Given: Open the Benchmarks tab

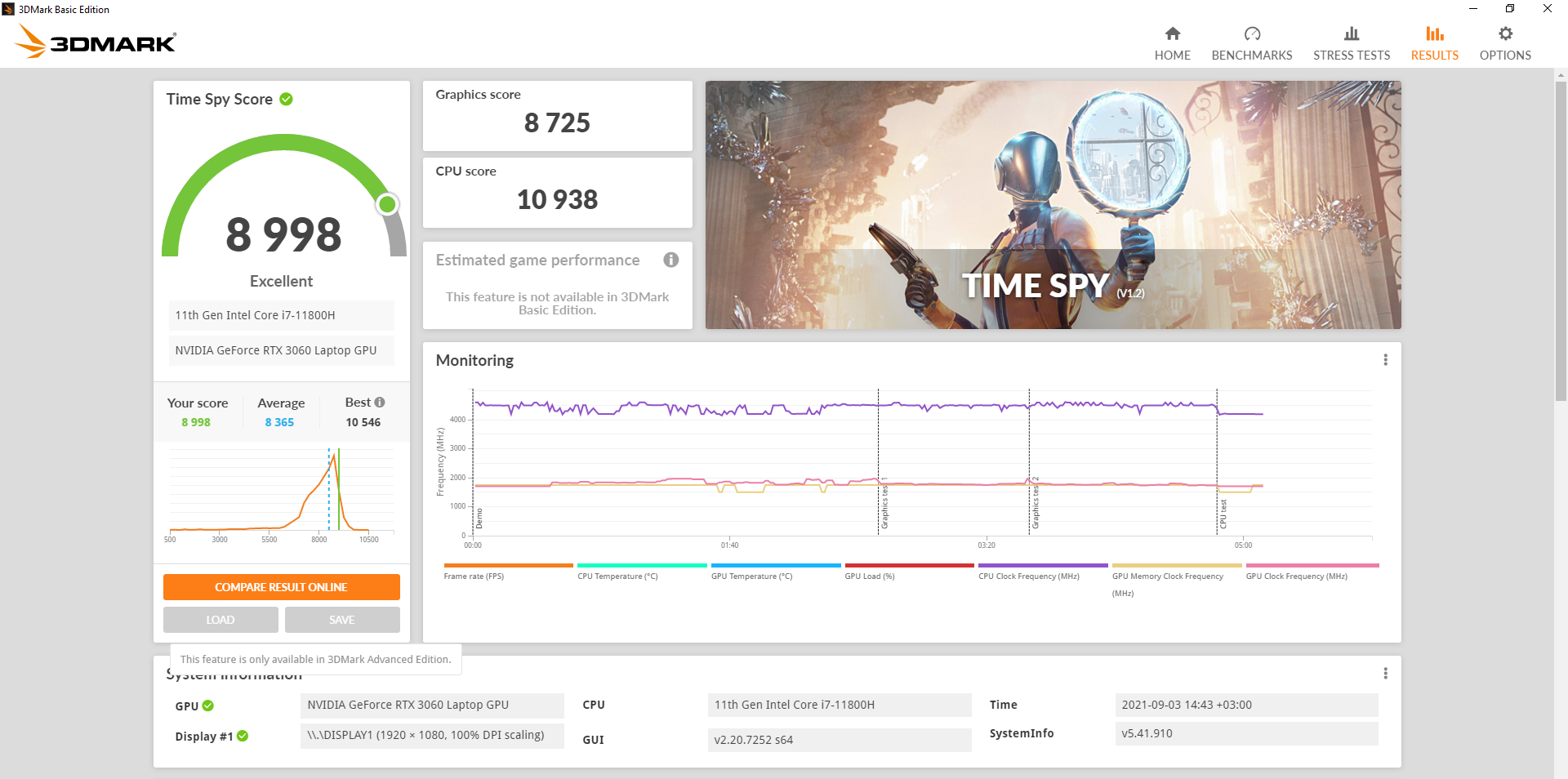Looking at the screenshot, I should (1252, 43).
